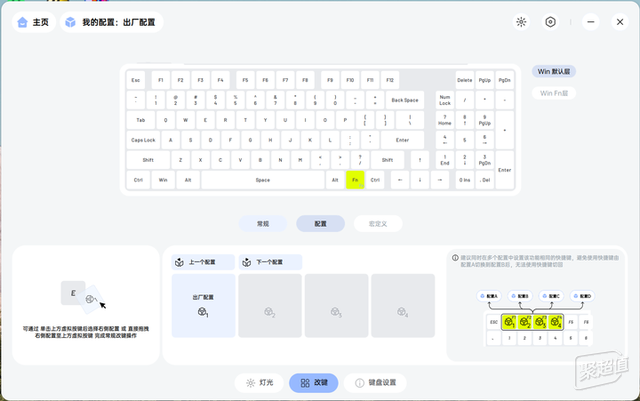Click the highlighted Fn key on virtual keyboard
640x401 pixels.
[355, 180]
